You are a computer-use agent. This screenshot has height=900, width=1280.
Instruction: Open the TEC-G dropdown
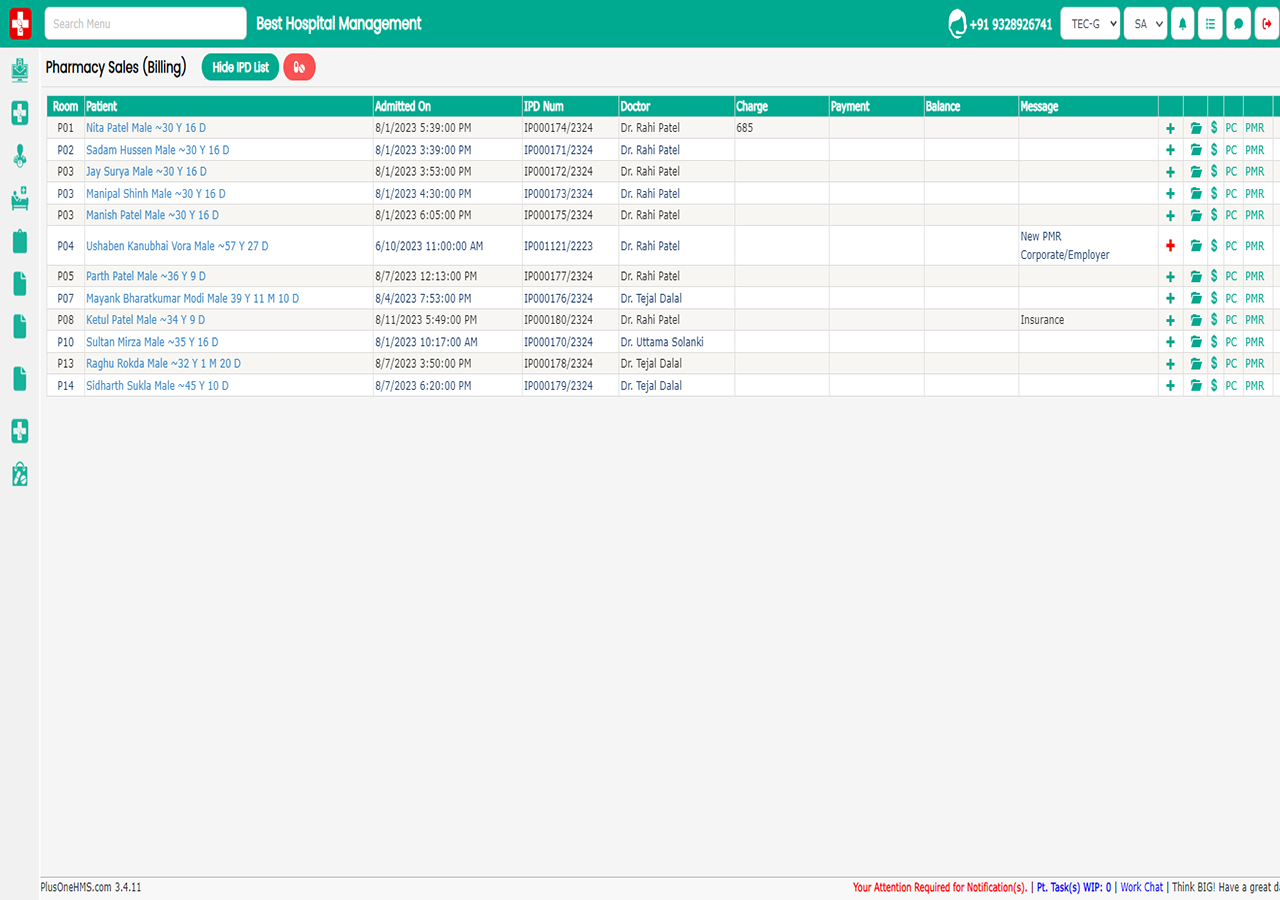(1089, 24)
